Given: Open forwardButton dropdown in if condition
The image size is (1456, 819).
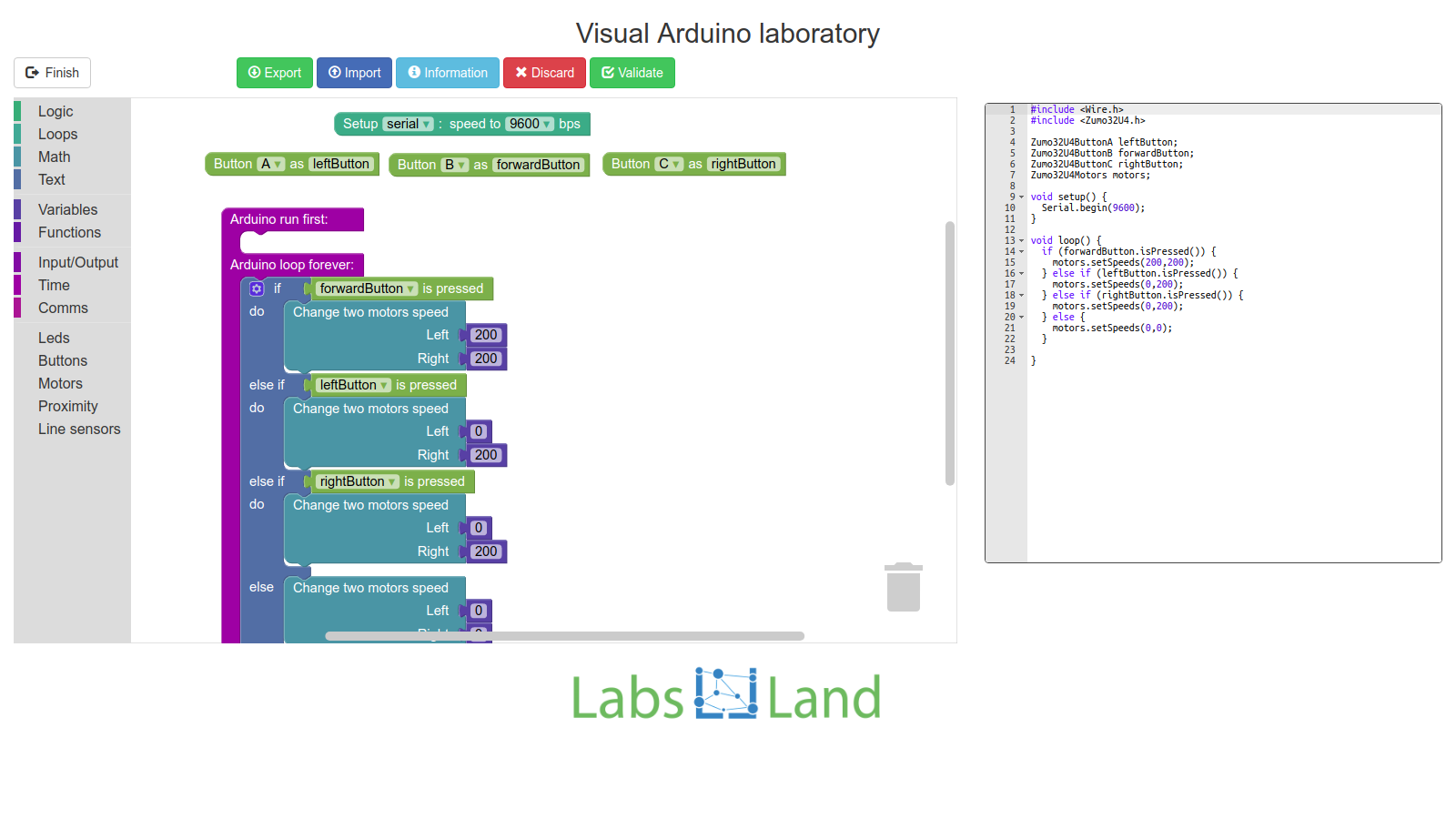Looking at the screenshot, I should pos(367,288).
